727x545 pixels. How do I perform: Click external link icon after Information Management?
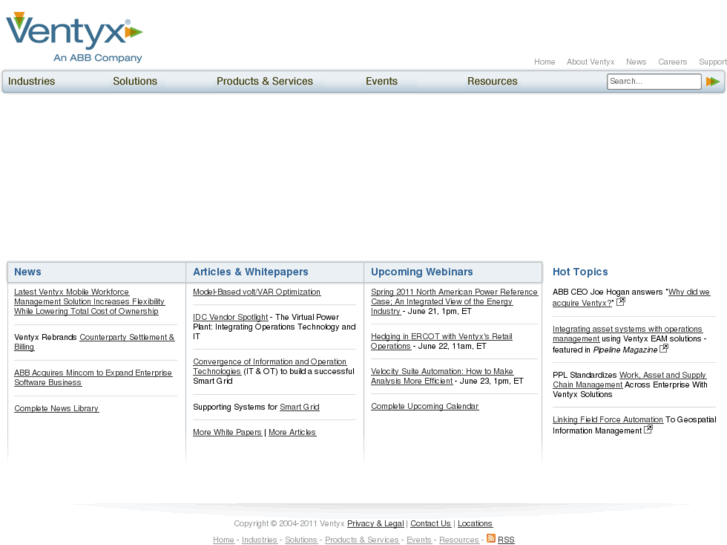pos(648,430)
